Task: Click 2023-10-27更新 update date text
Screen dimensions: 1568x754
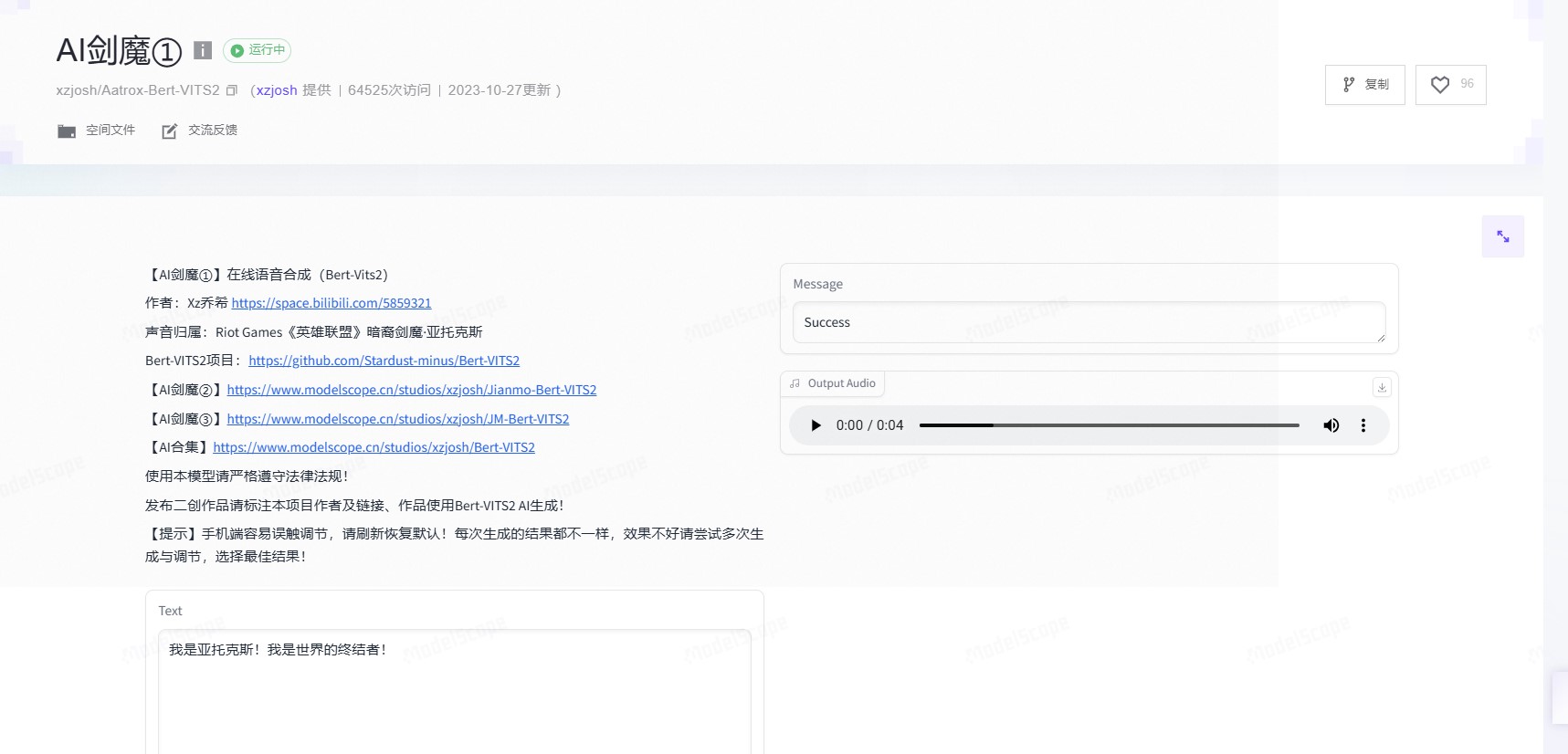Action: pyautogui.click(x=499, y=90)
